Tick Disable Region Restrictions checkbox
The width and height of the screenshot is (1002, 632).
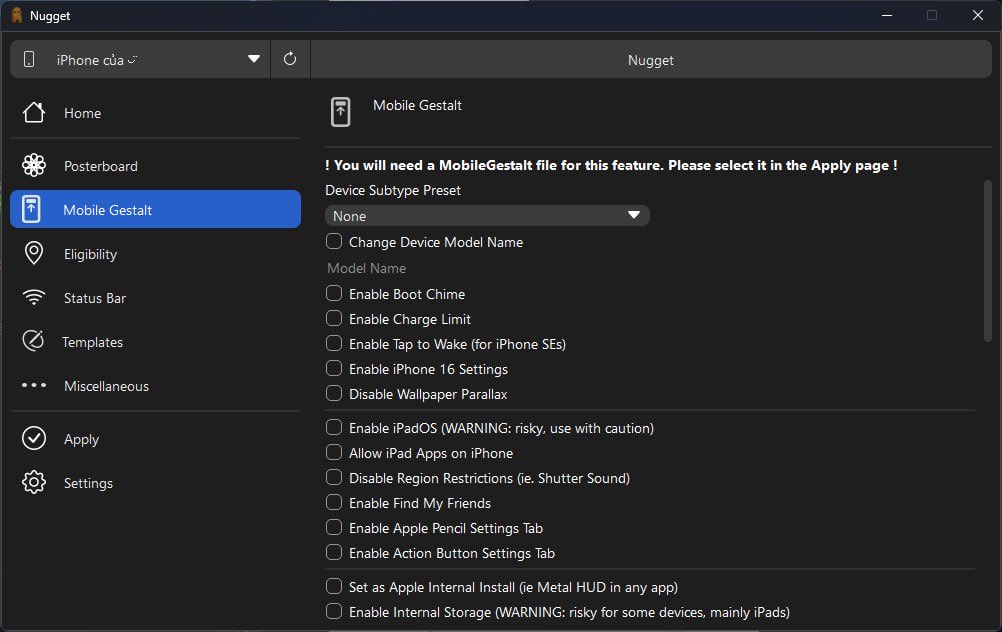[x=334, y=477]
